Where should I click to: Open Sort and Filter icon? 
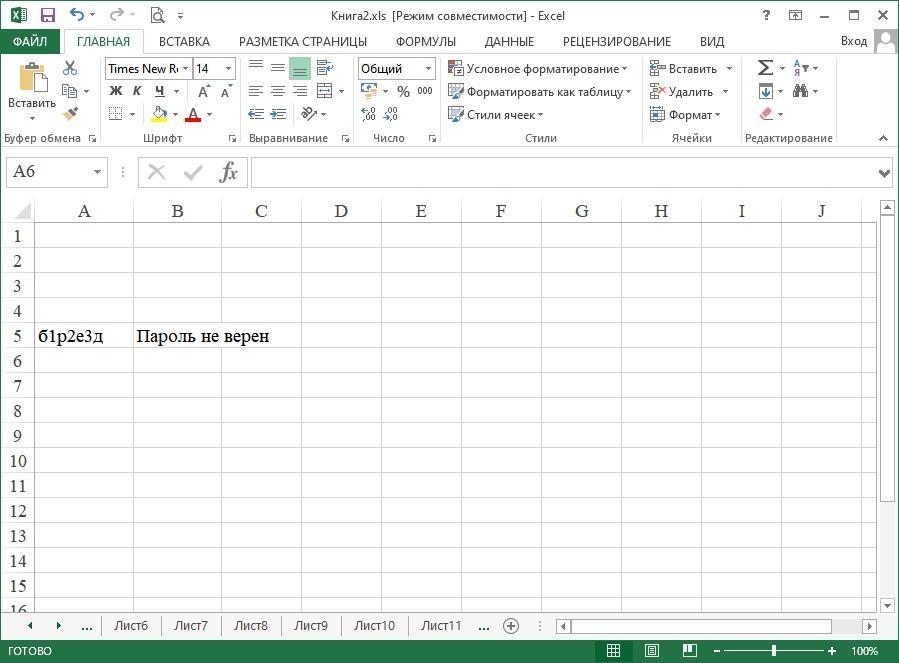(x=801, y=68)
